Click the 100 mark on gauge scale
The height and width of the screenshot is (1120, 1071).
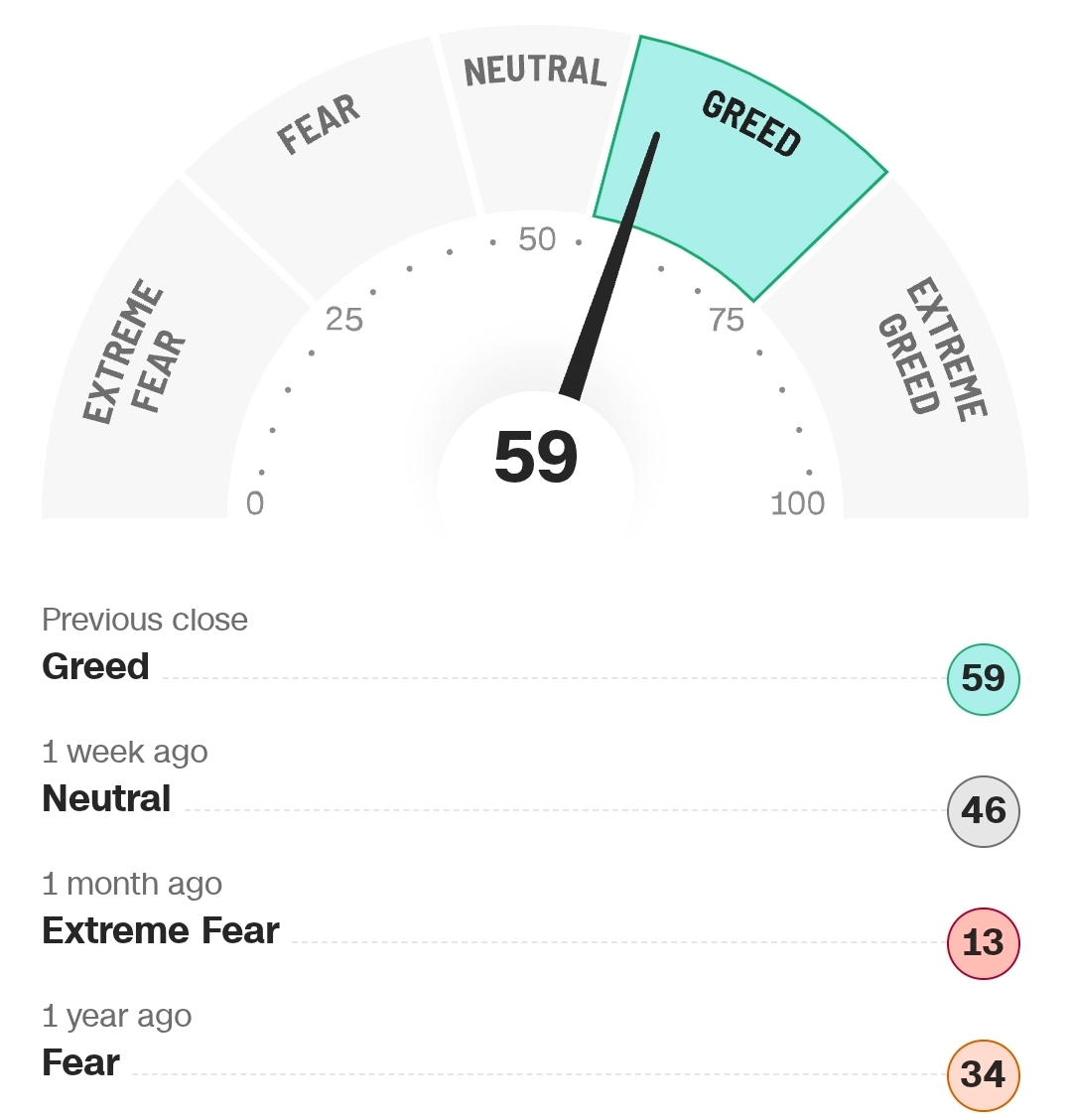pos(797,503)
